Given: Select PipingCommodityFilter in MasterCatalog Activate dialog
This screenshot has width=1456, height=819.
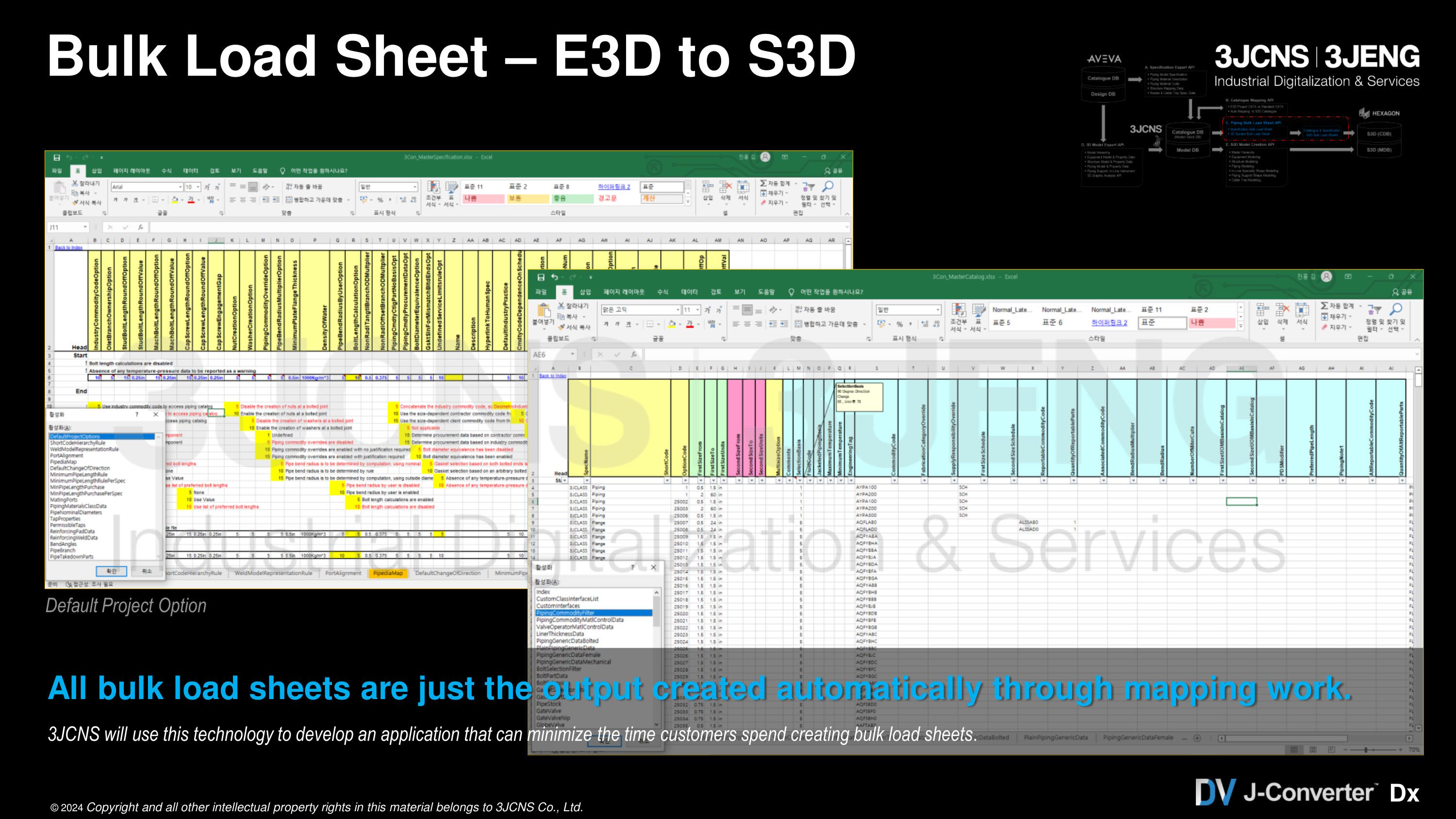Looking at the screenshot, I should (x=594, y=613).
